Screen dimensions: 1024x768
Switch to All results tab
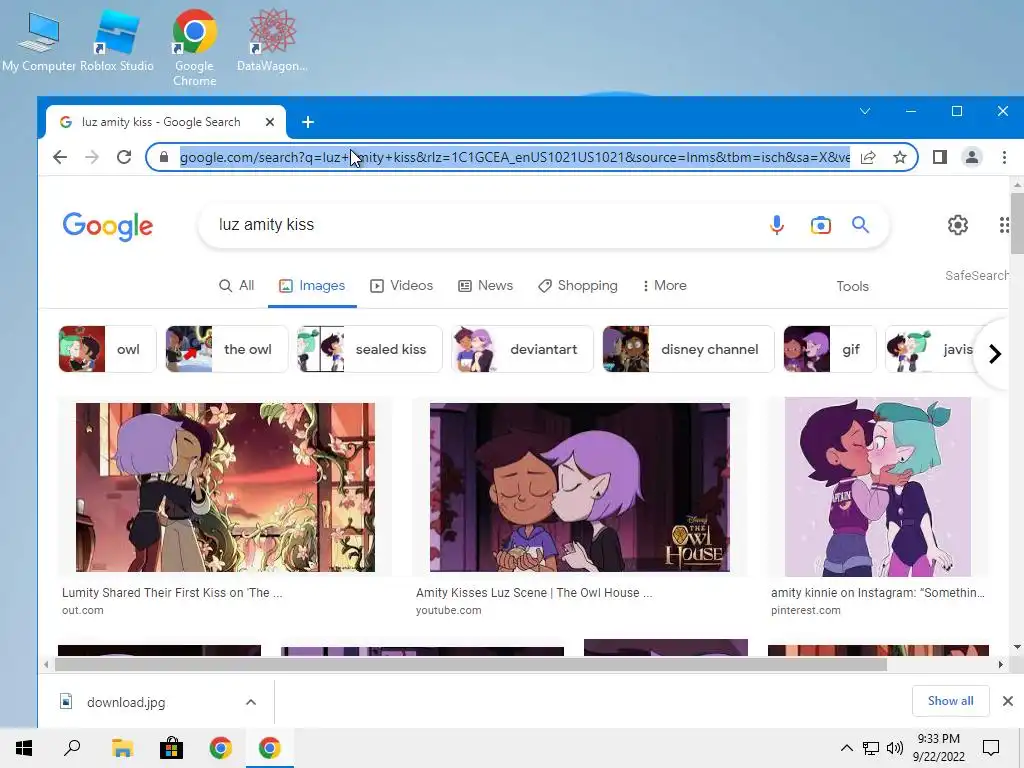(x=236, y=286)
